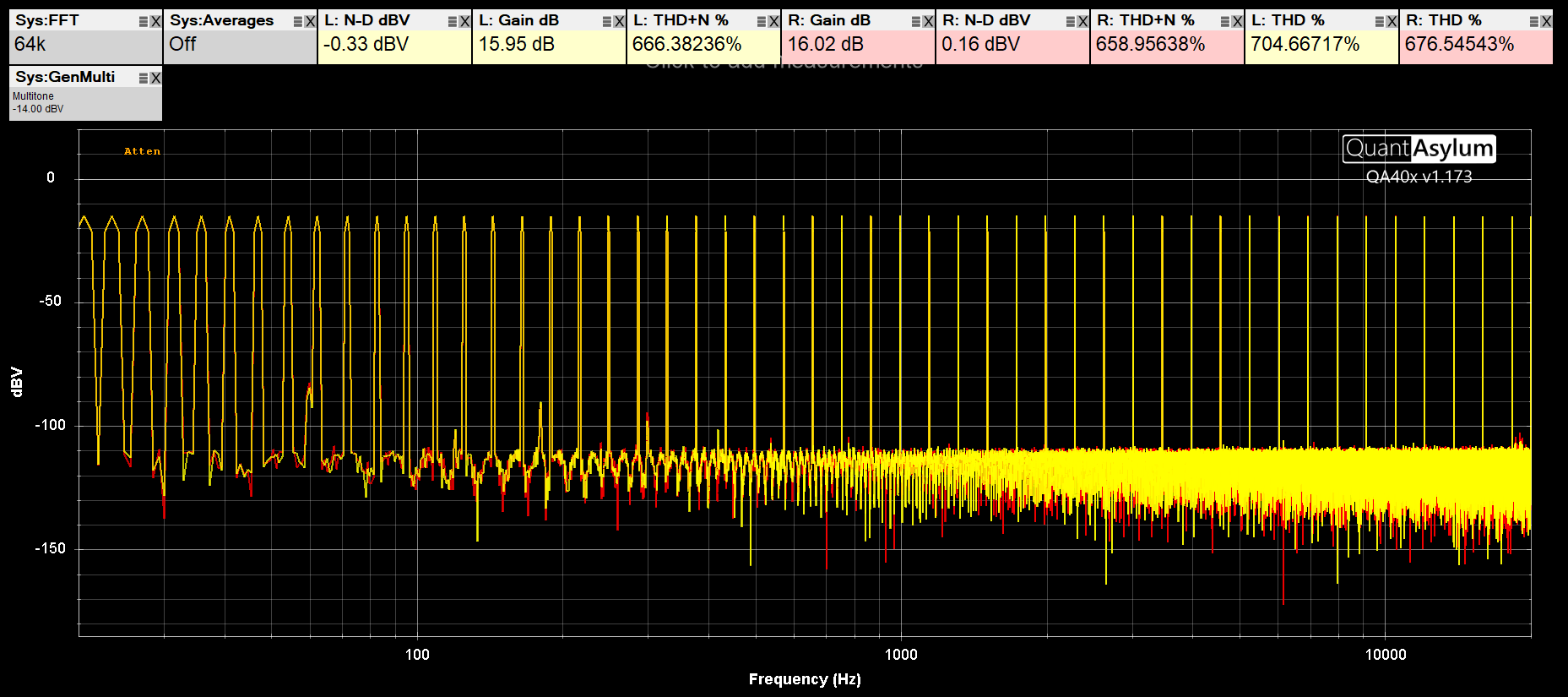This screenshot has width=1568, height=697.
Task: Select the 16.02 dB right gain reading
Action: pos(826,44)
